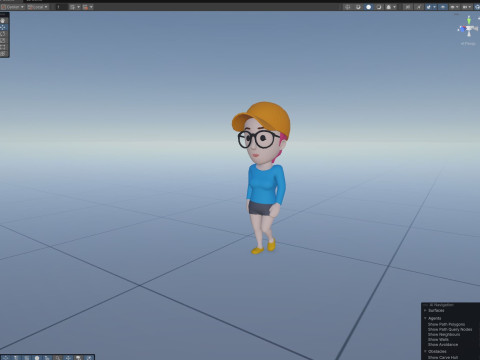Image resolution: width=480 pixels, height=360 pixels.
Task: Toggle Persp projection label under gizmo
Action: point(468,43)
